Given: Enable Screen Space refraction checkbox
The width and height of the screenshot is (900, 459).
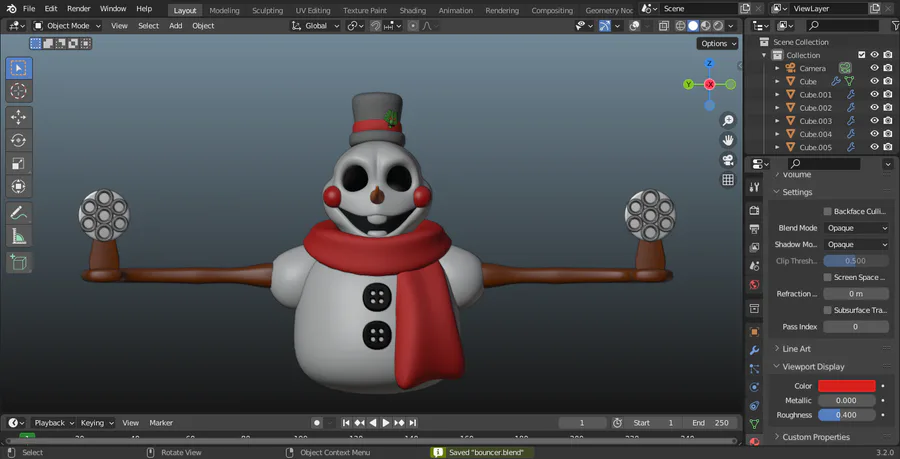Looking at the screenshot, I should pos(827,278).
